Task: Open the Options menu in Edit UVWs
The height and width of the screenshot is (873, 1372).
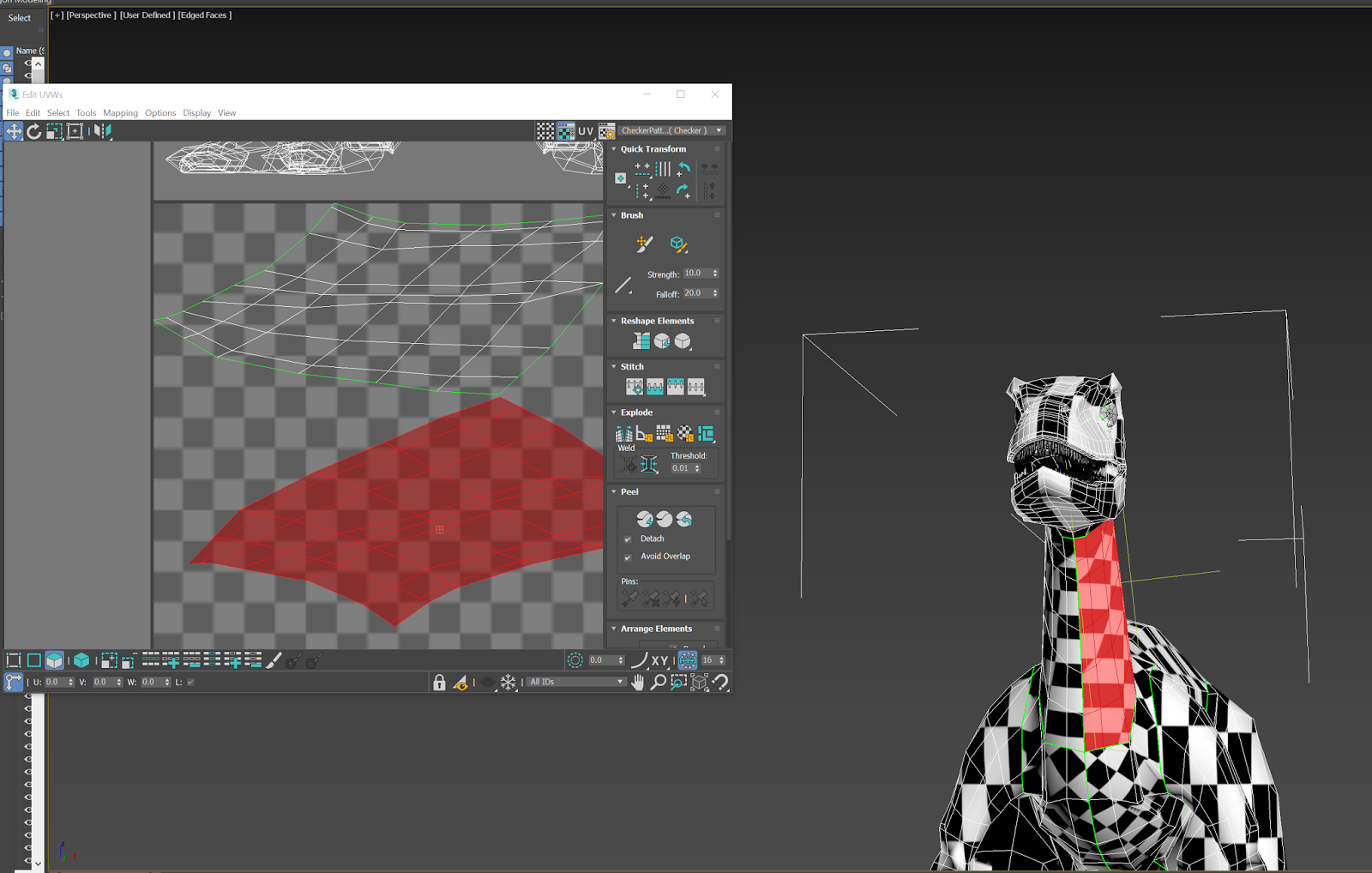Action: (160, 112)
